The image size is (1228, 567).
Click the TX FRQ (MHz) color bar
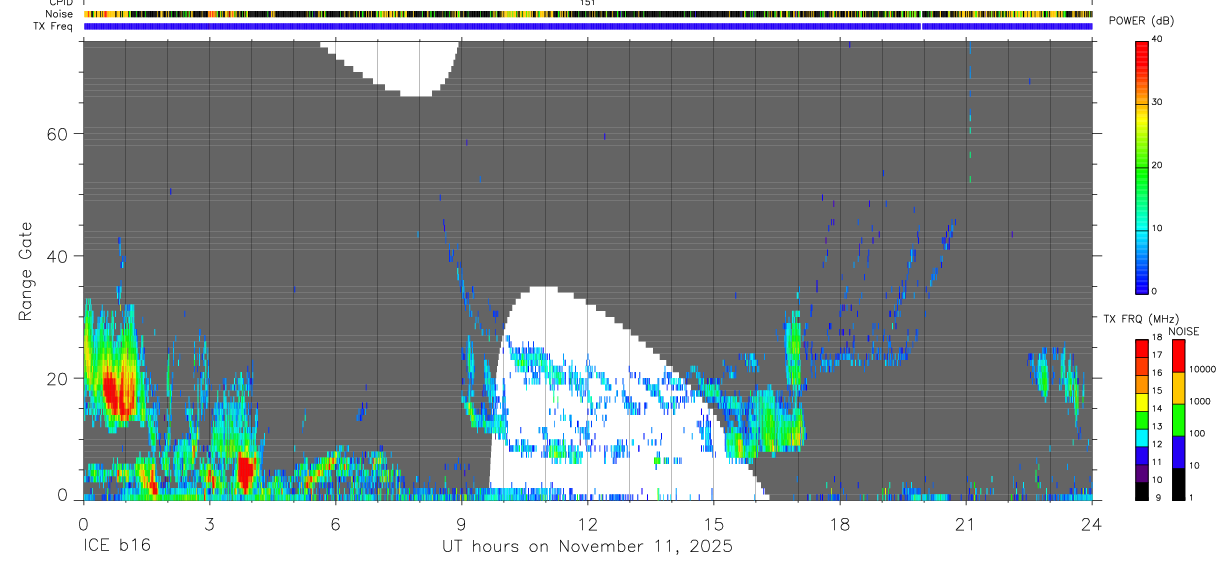coord(1141,420)
